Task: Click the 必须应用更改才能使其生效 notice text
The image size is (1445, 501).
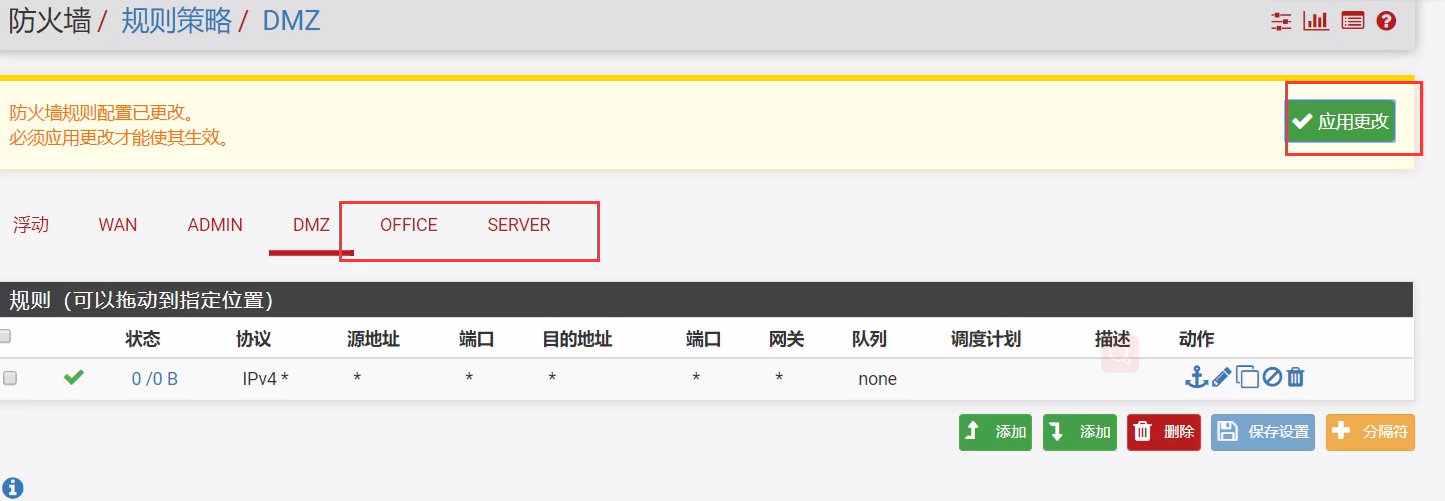Action: pos(120,137)
